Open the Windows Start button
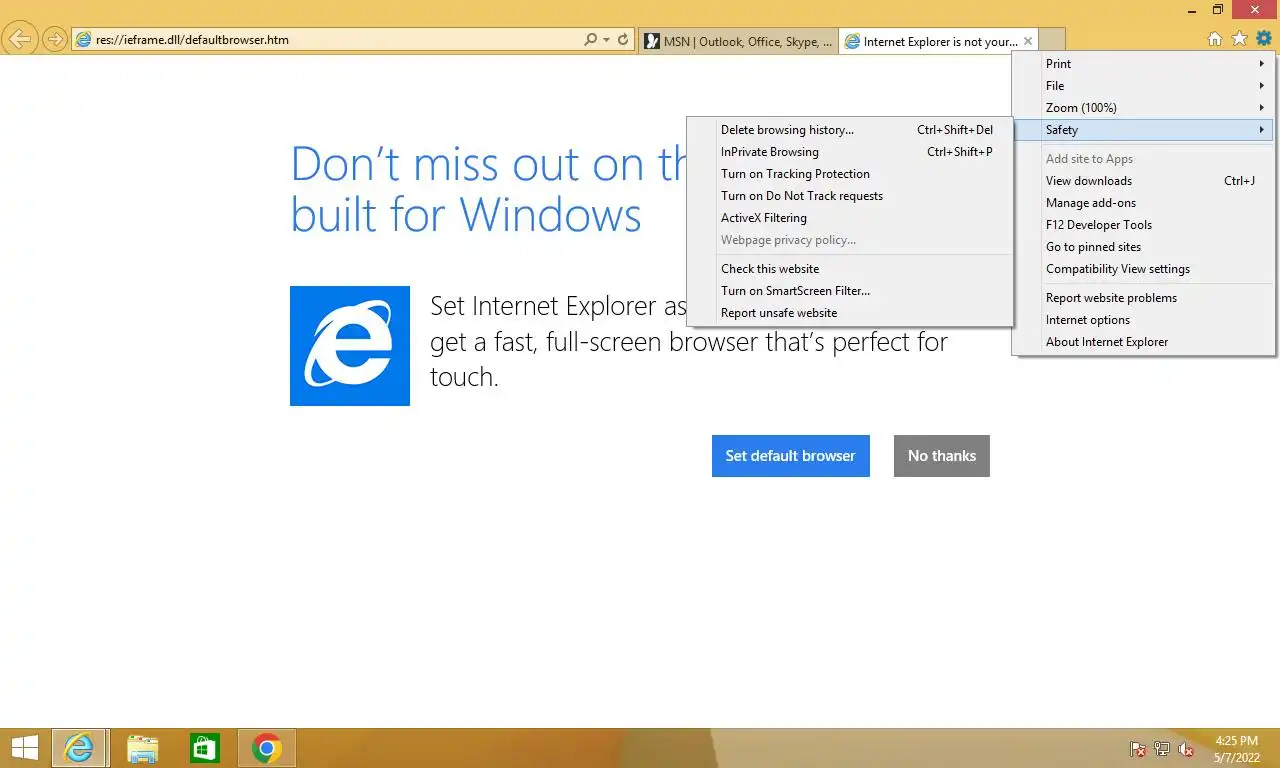The height and width of the screenshot is (768, 1280). point(24,748)
